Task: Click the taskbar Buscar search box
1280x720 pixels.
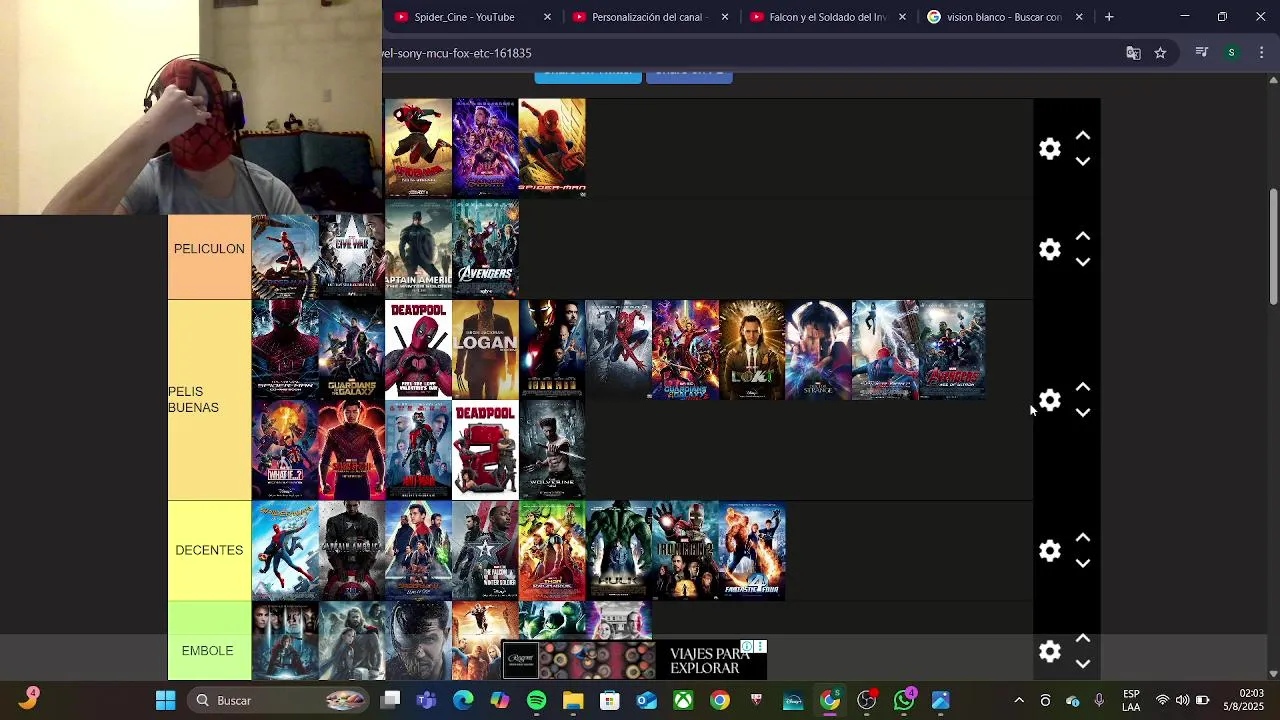Action: click(x=280, y=700)
